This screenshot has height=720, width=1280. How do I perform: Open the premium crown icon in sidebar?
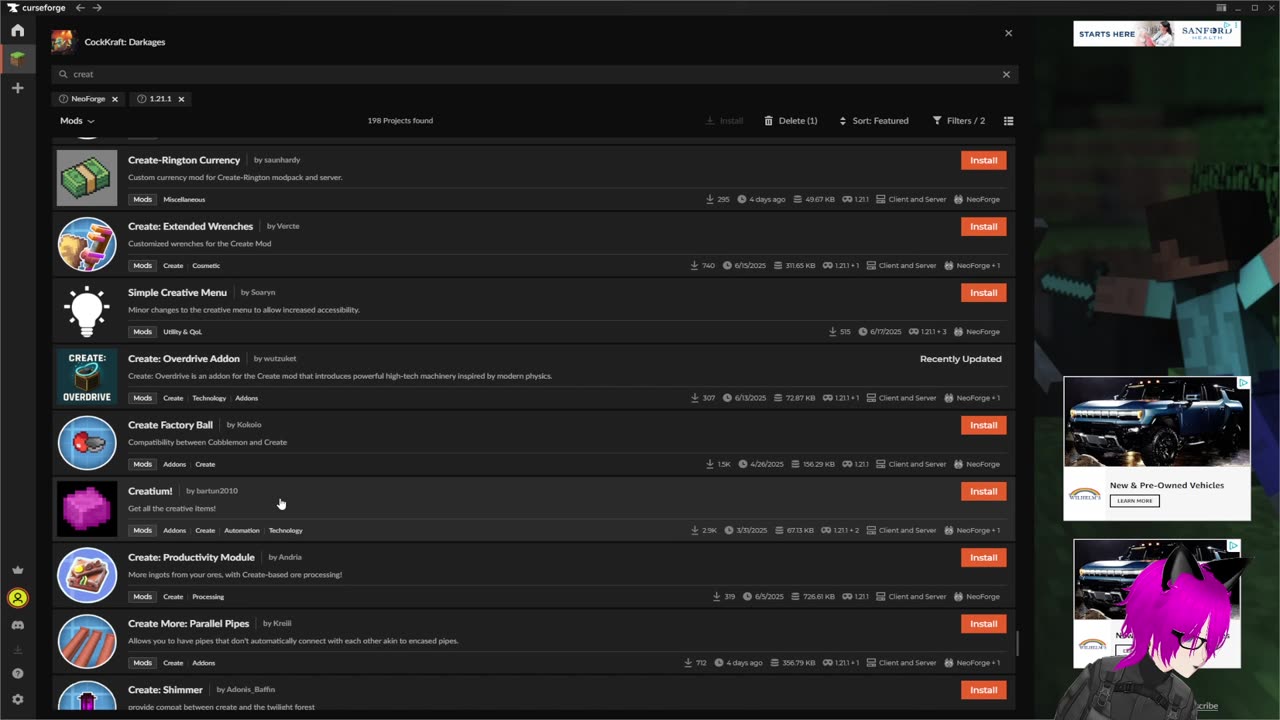coord(17,570)
